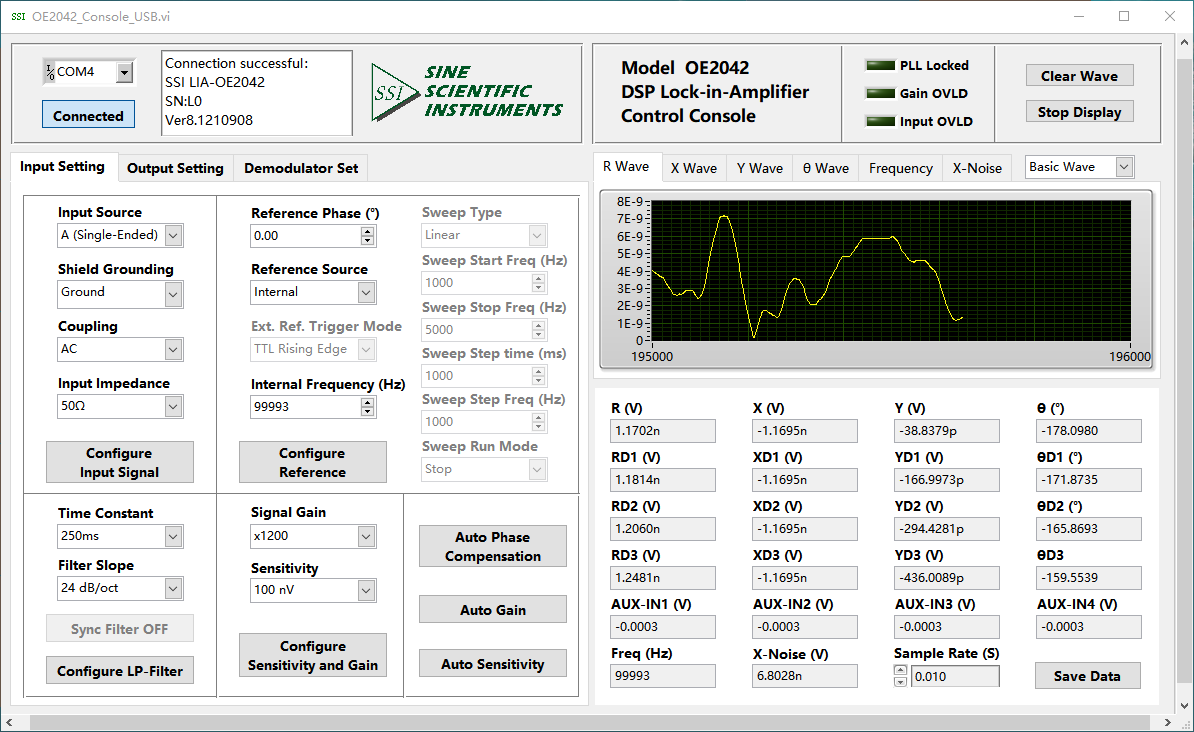Click the Y (V) readout field
The image size is (1194, 732).
pyautogui.click(x=947, y=431)
